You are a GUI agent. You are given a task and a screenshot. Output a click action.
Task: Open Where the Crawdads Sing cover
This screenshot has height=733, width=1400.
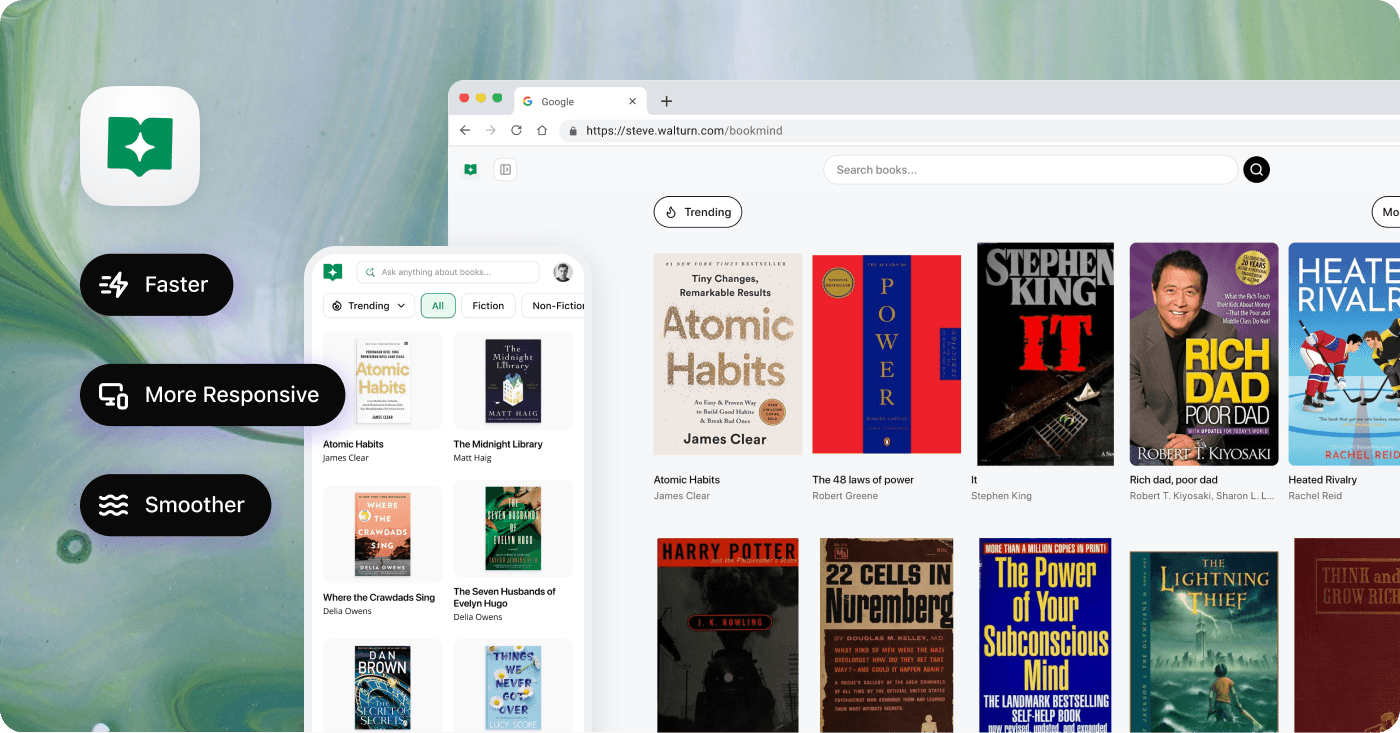click(382, 534)
